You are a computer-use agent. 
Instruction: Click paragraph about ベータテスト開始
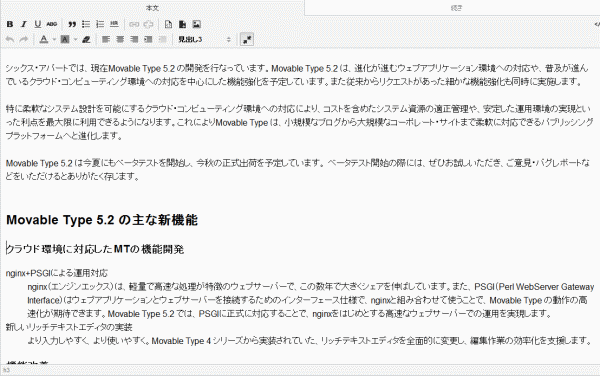298,169
